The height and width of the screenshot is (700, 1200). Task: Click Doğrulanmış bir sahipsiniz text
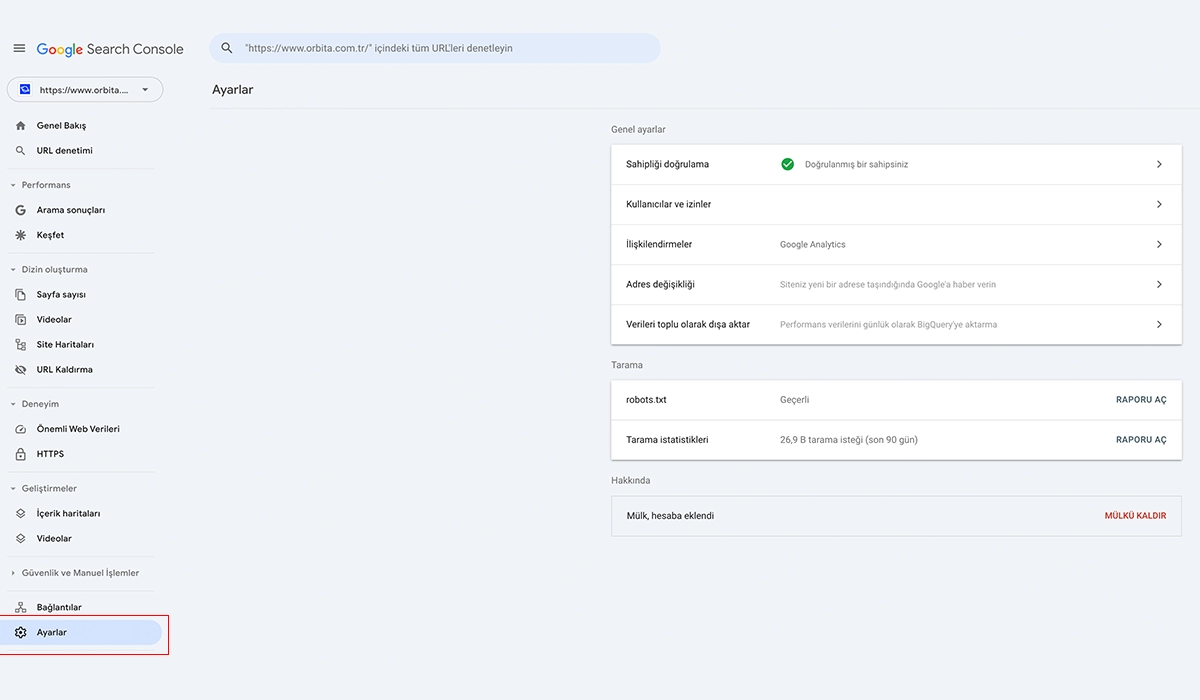coord(857,164)
